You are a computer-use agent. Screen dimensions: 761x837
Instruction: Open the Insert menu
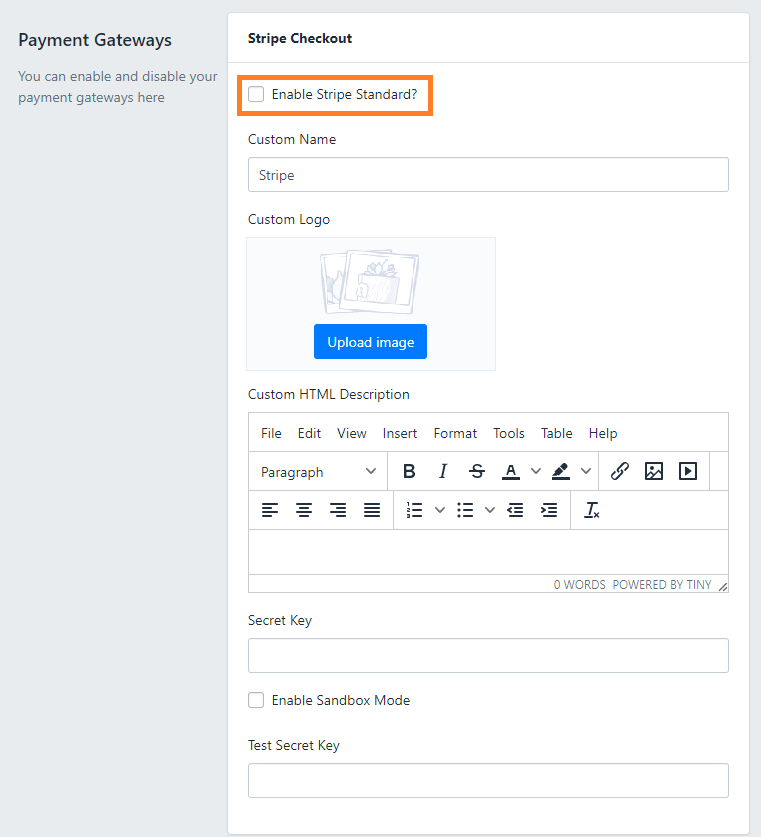pos(400,433)
